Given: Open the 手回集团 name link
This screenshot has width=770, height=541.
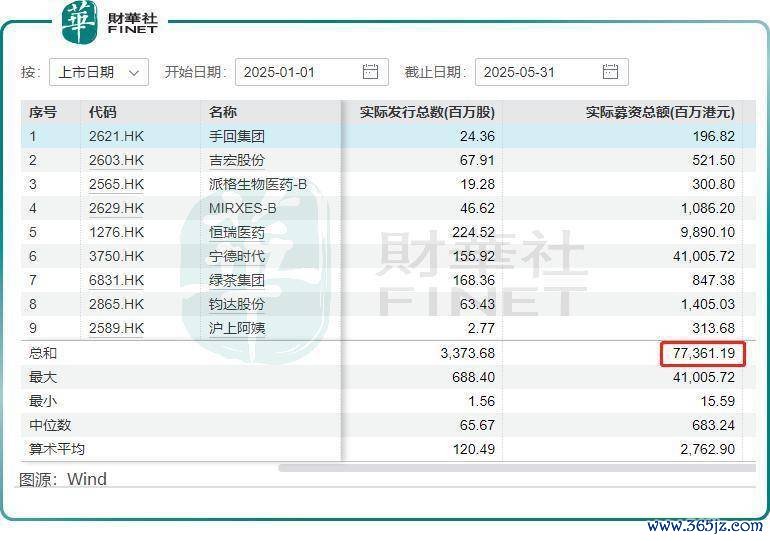Looking at the screenshot, I should pos(237,136).
